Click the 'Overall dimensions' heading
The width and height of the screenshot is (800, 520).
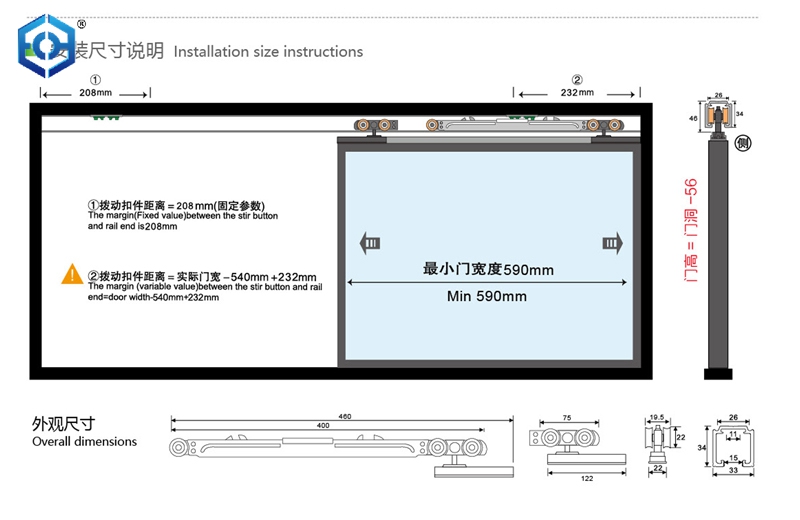(84, 441)
